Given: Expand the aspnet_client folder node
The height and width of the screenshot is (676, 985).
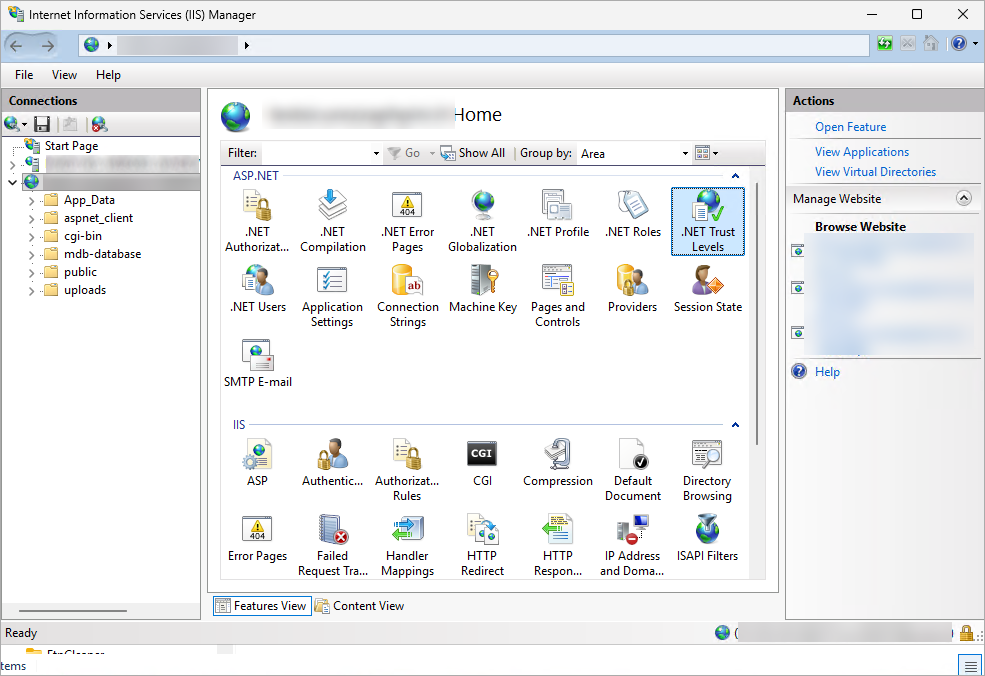Looking at the screenshot, I should (31, 219).
